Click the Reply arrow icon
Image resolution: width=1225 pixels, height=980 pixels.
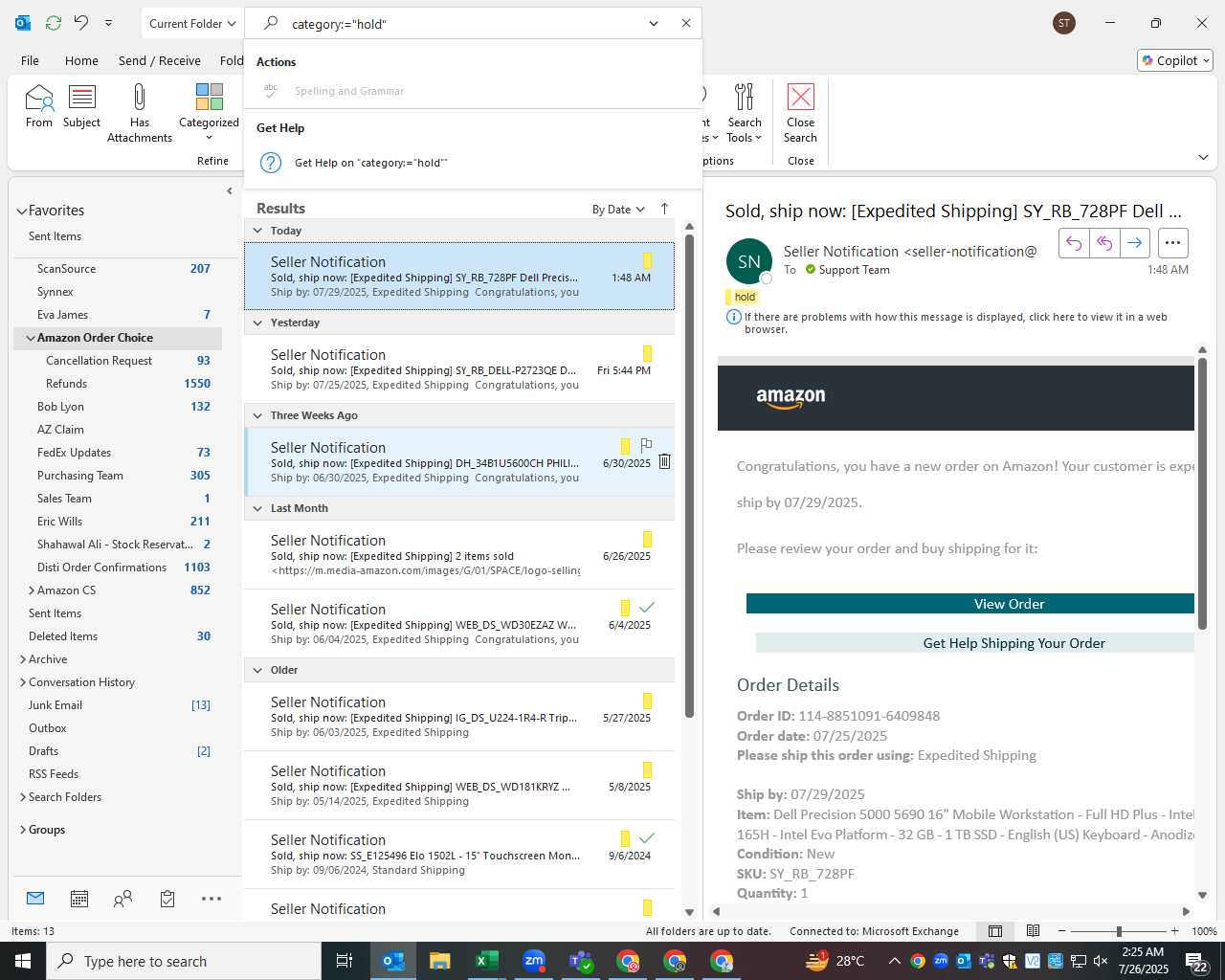tap(1074, 243)
